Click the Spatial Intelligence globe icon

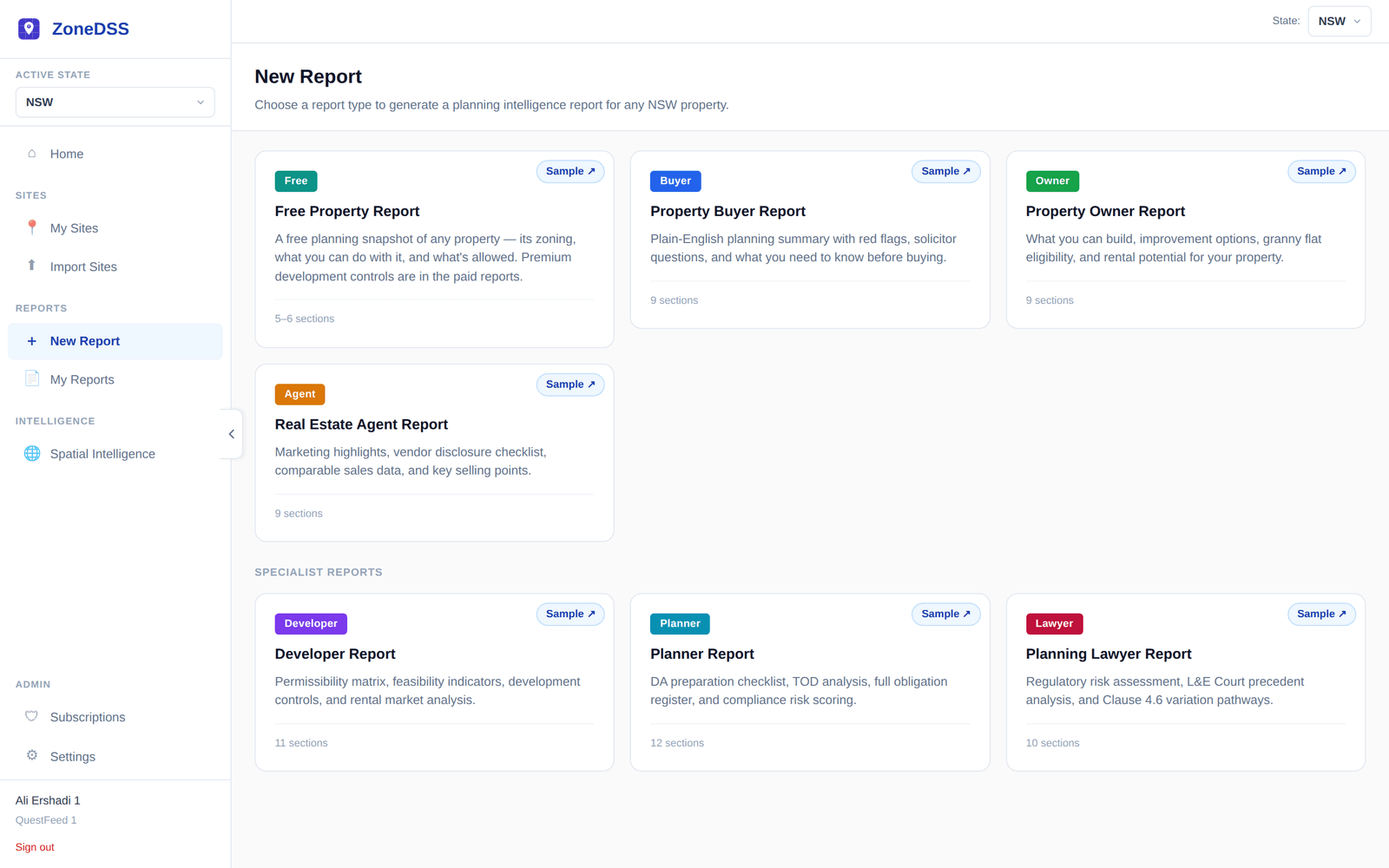pos(32,453)
